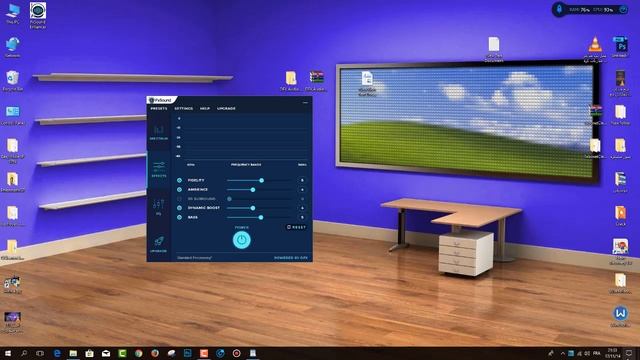Open the Help menu in FxSound
Screen dimensions: 640x360
(205, 109)
